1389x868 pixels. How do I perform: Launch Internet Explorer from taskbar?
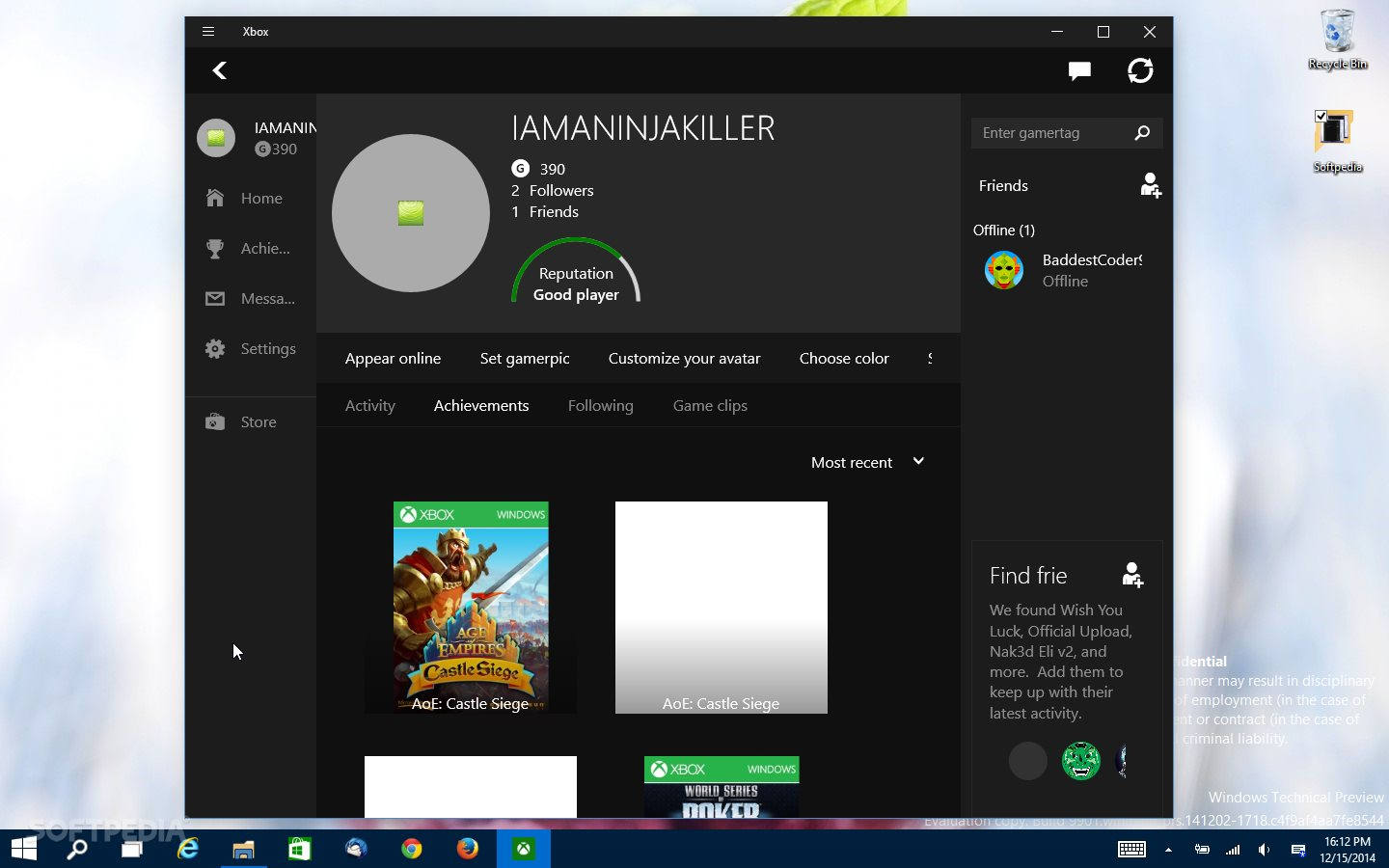[x=187, y=849]
